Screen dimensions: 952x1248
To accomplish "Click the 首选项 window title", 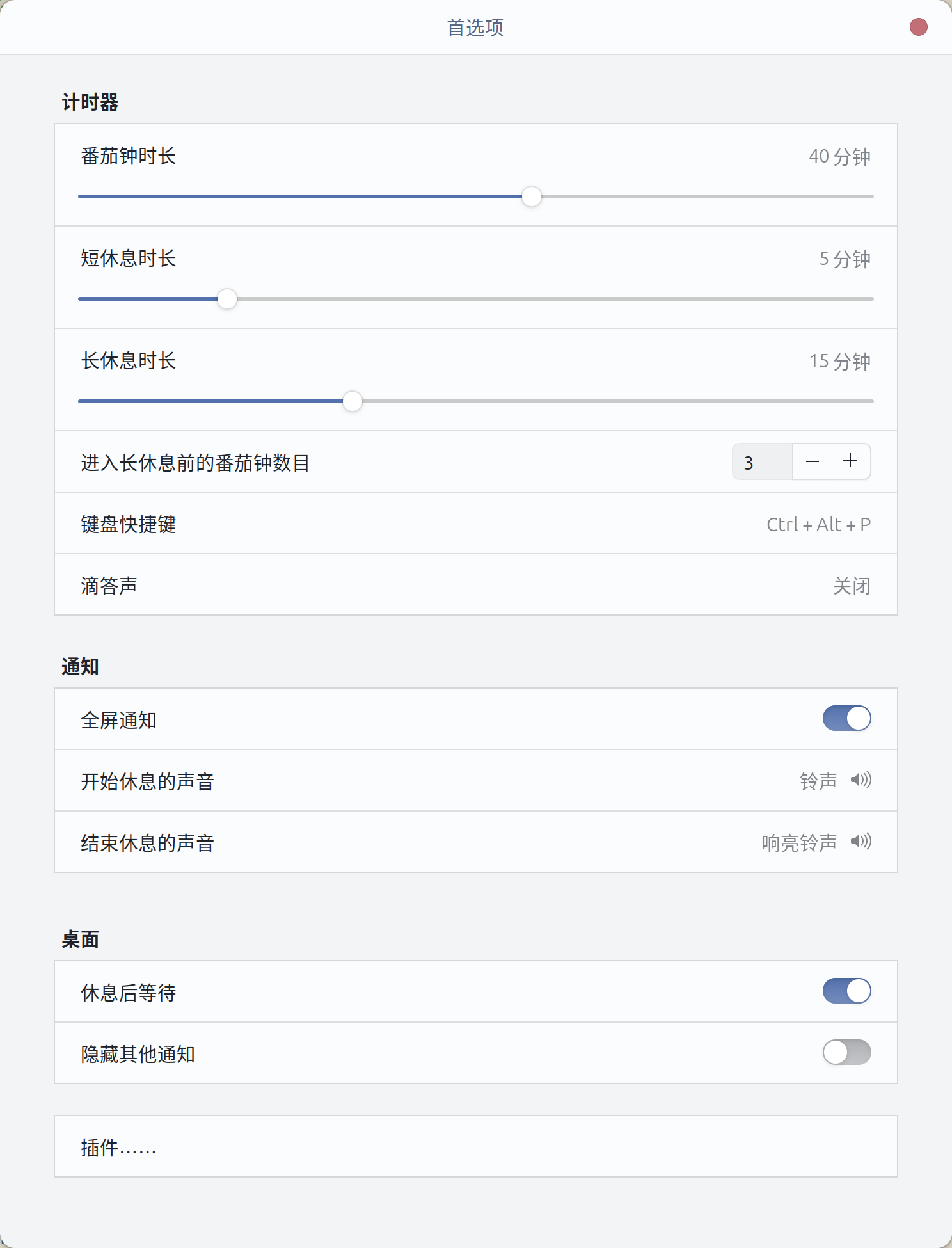I will point(475,28).
